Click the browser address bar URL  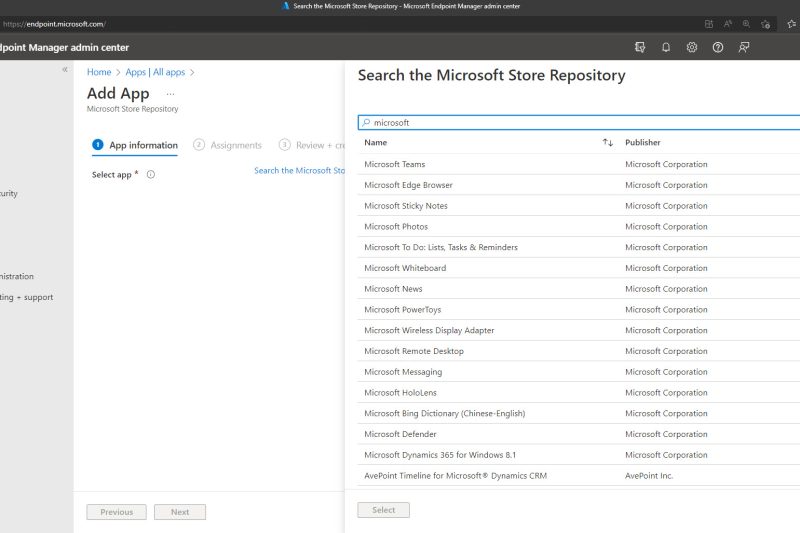(x=54, y=24)
